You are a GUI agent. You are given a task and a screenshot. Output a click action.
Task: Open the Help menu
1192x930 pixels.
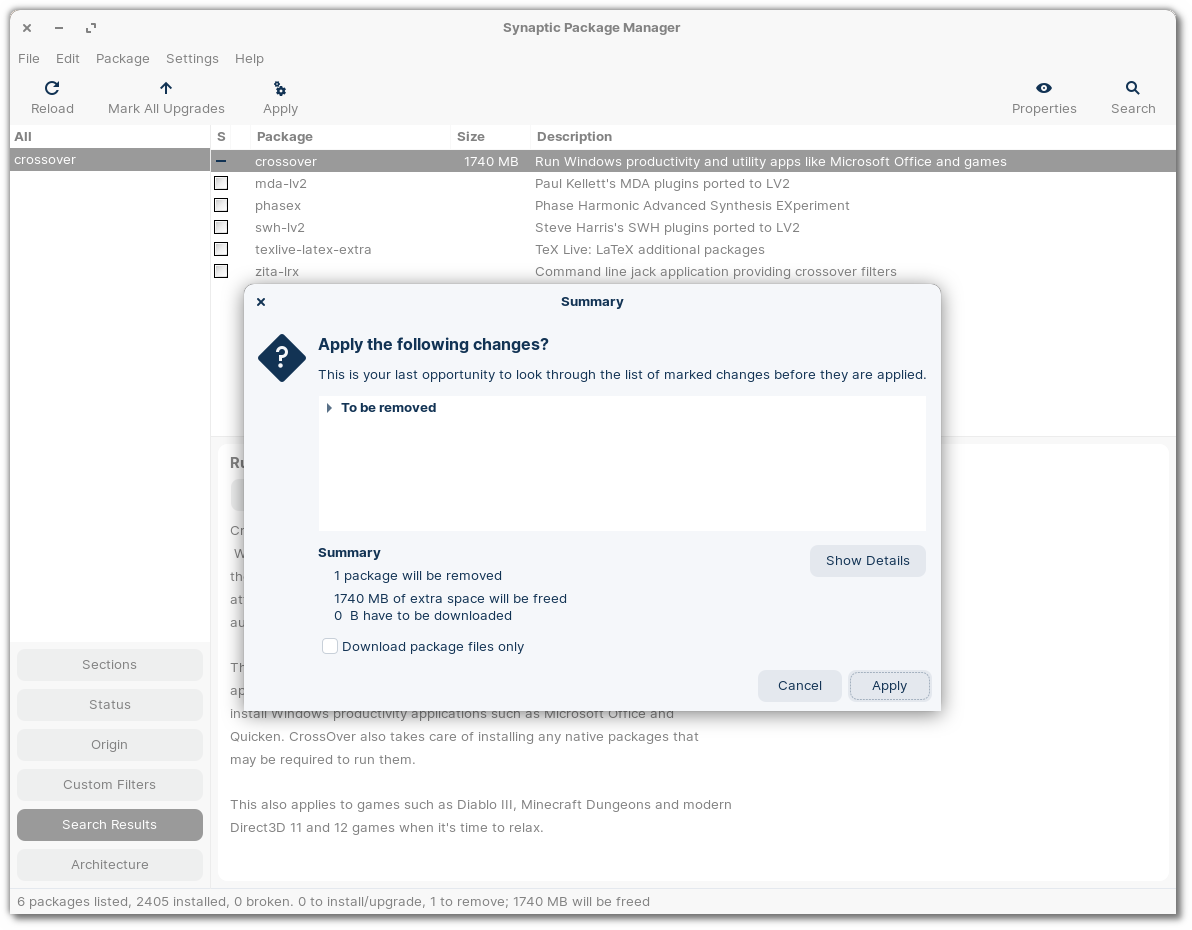click(249, 59)
